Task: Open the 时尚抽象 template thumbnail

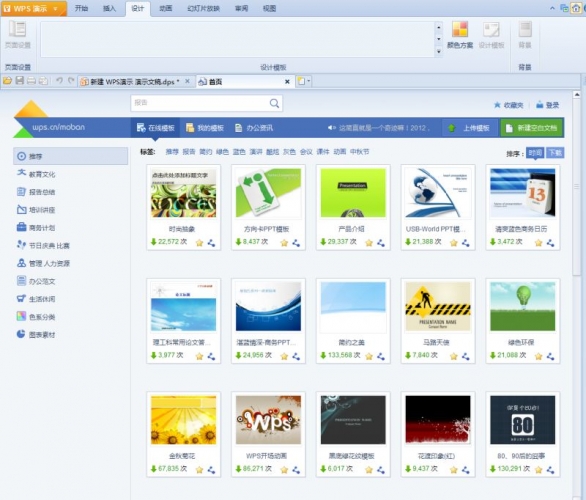Action: pos(183,193)
